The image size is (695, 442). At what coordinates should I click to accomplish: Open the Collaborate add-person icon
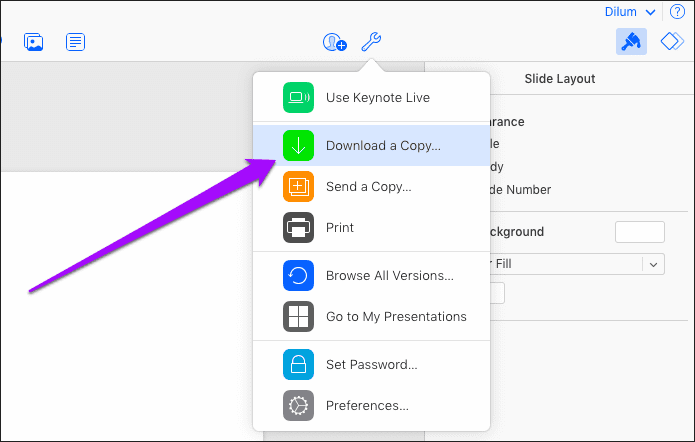335,42
